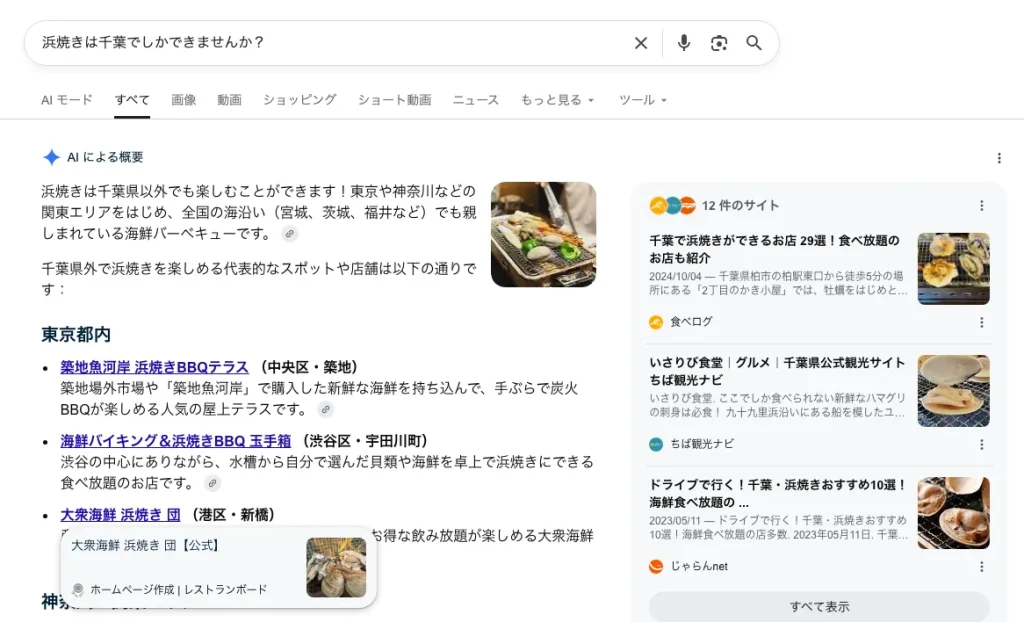Viewport: 1024px width, 622px height.
Task: Submit search with the magnifying glass icon
Action: pyautogui.click(x=754, y=43)
